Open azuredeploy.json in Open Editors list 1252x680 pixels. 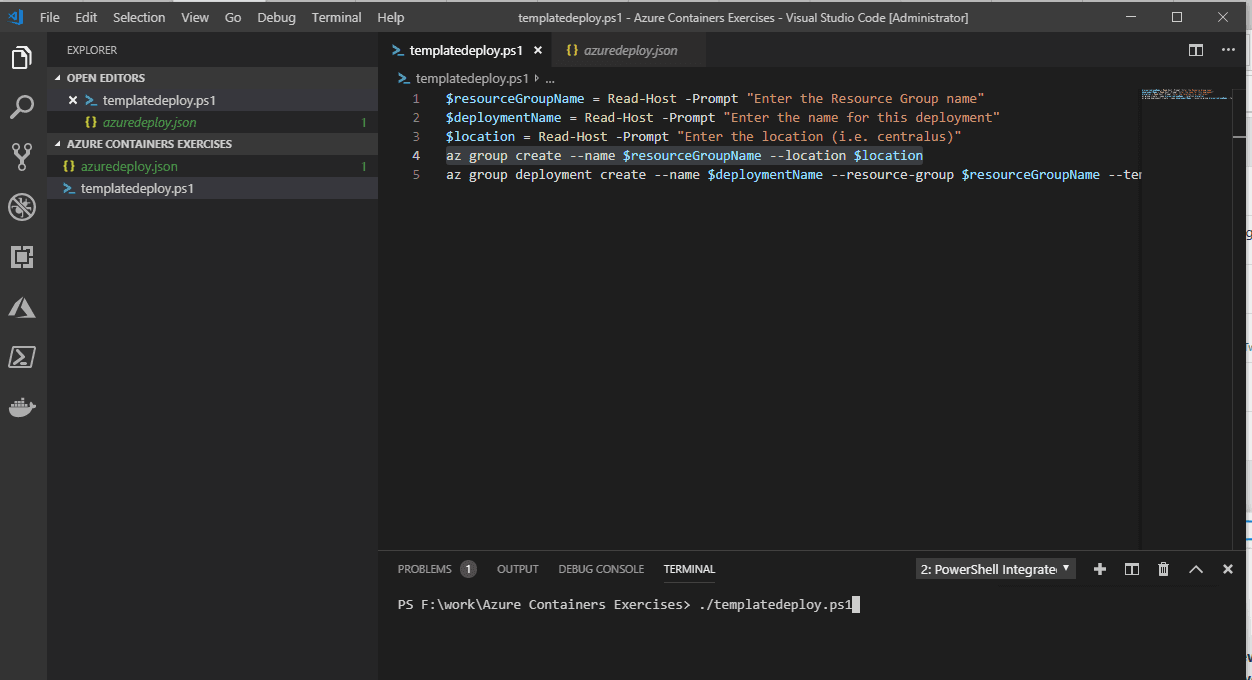click(212, 122)
